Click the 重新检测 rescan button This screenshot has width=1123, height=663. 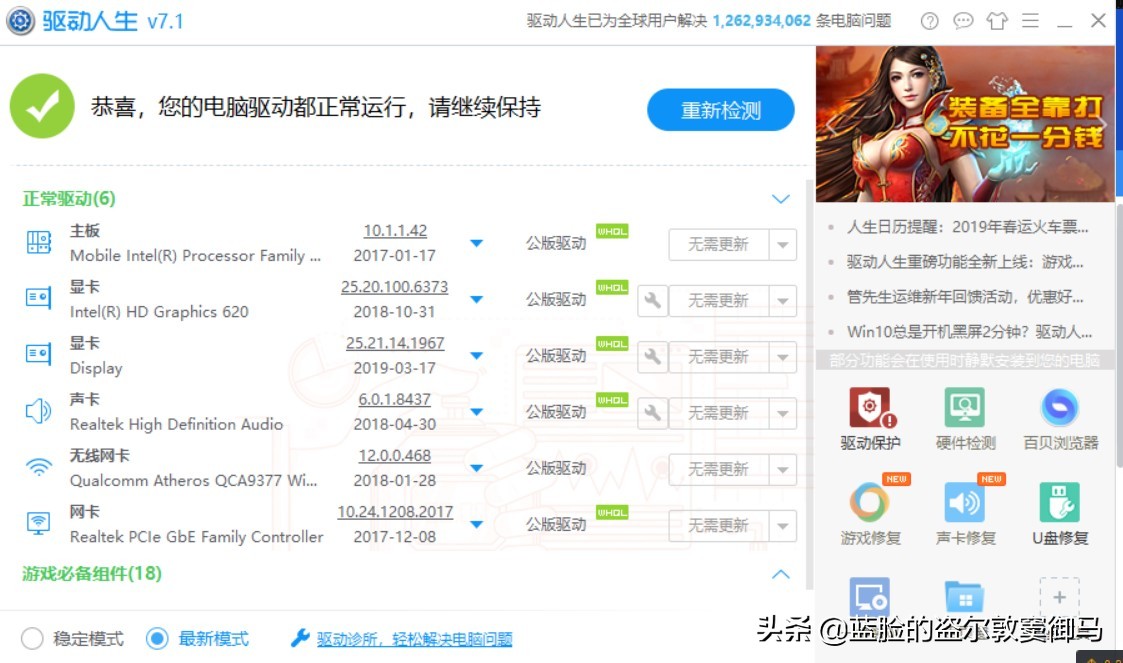(721, 110)
